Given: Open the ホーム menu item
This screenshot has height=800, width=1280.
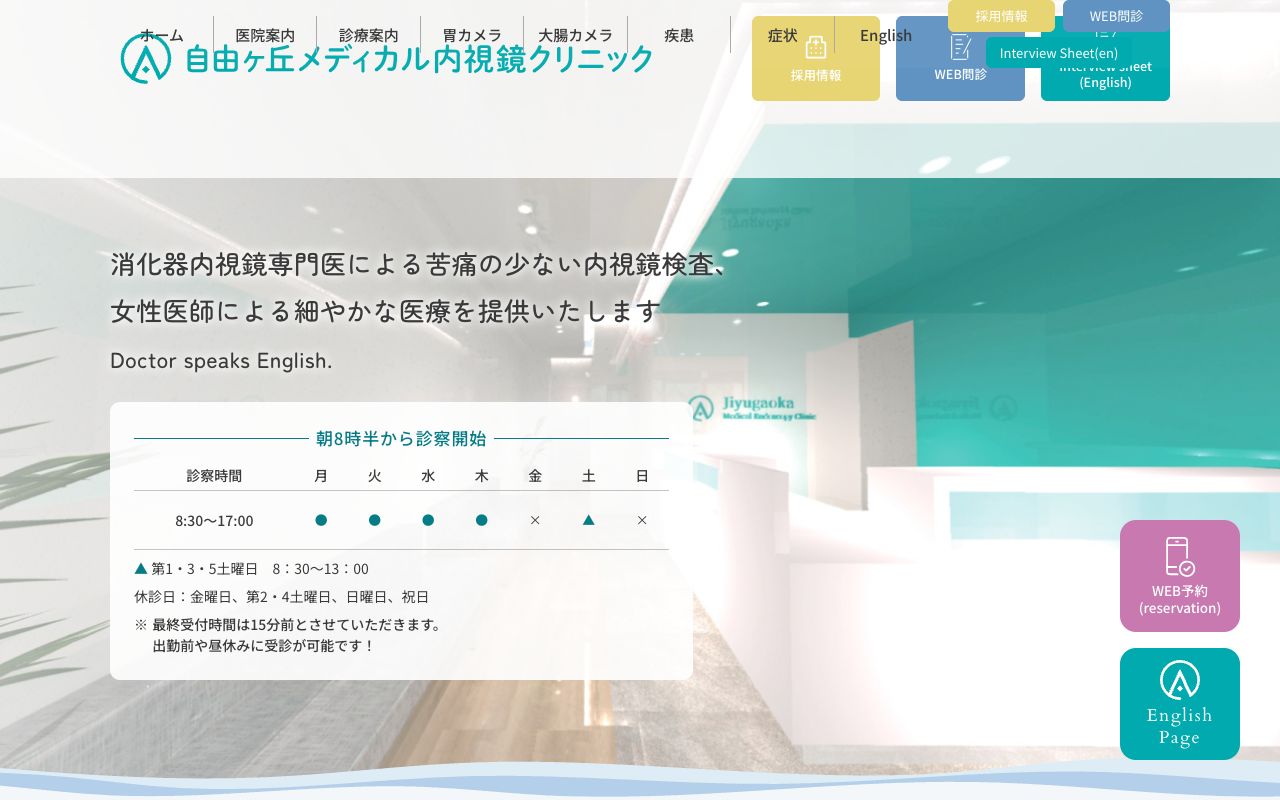Looking at the screenshot, I should (162, 35).
